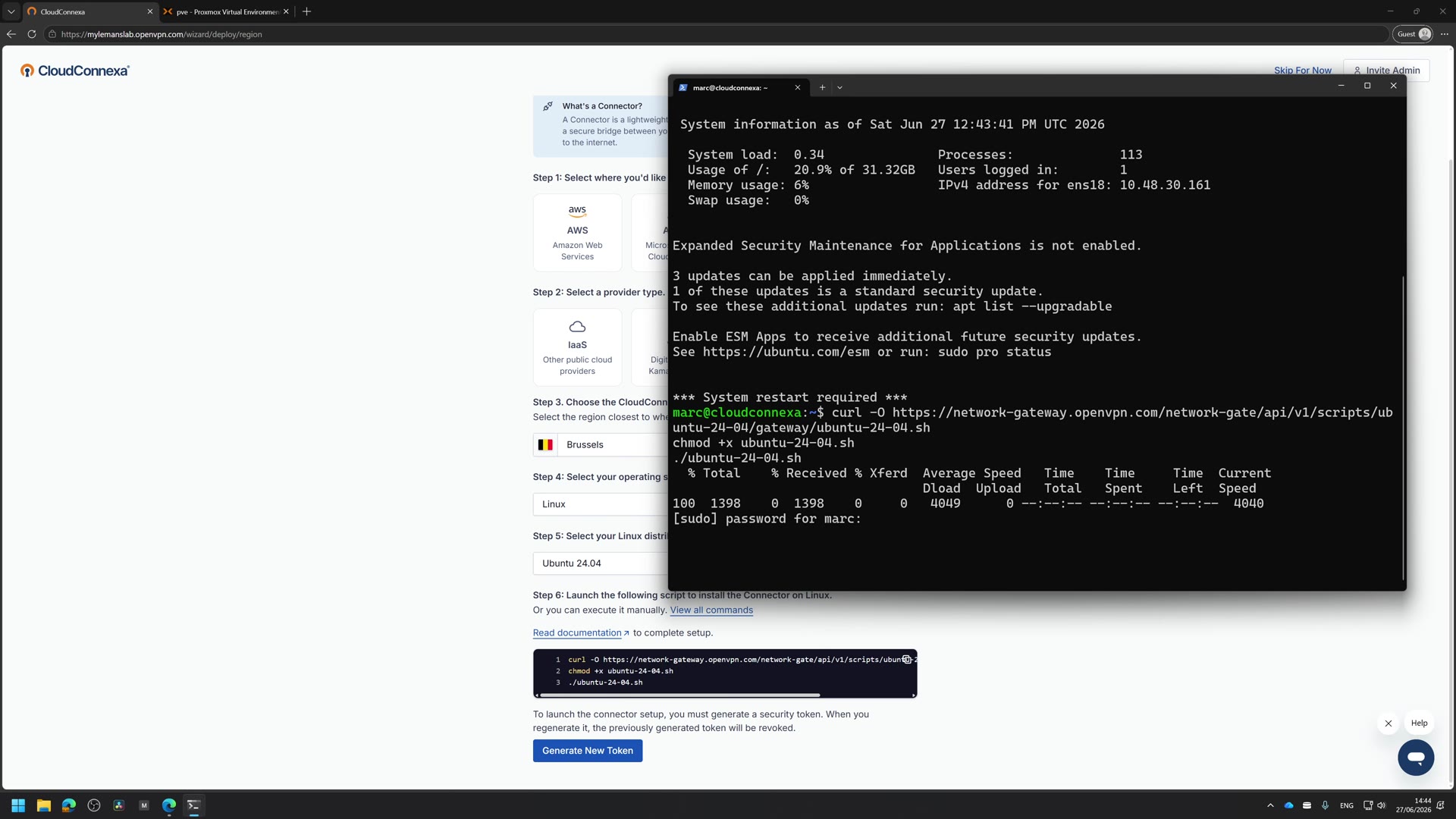Viewport: 1456px width, 819px height.
Task: Open the View all commands link
Action: coord(711,610)
